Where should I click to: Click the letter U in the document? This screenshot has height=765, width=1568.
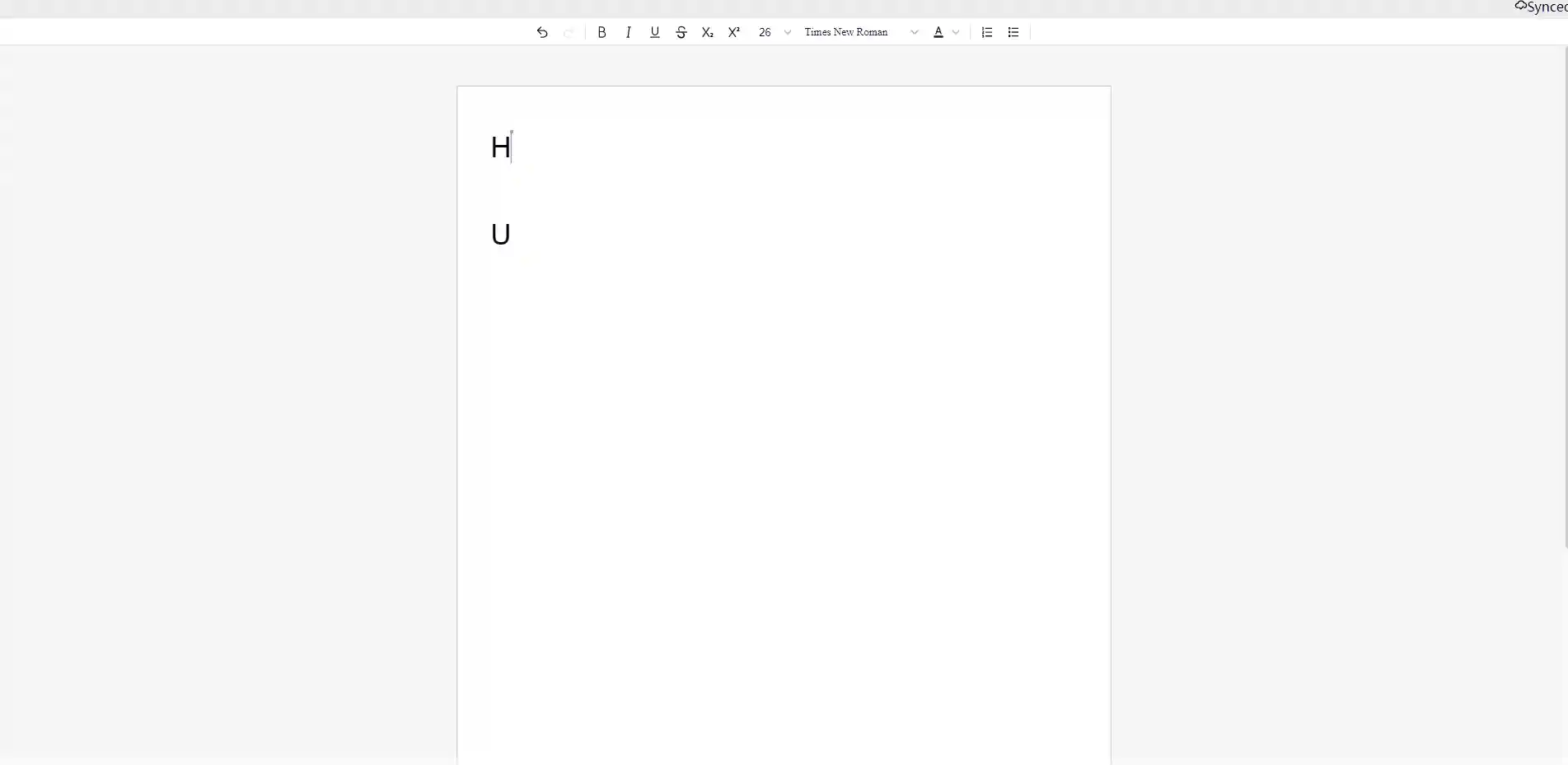[500, 235]
